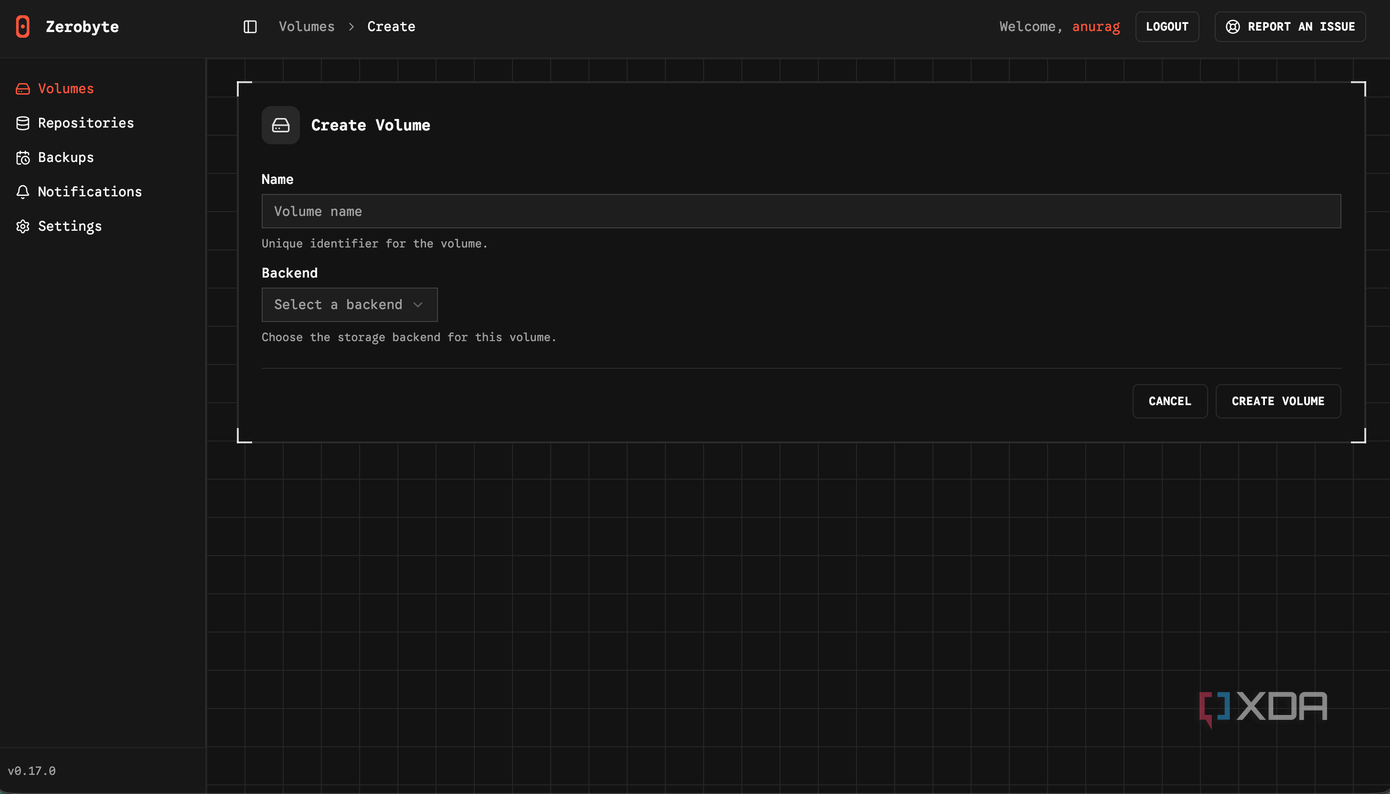Click the Create breadcrumb text
The width and height of the screenshot is (1390, 794).
click(x=391, y=27)
